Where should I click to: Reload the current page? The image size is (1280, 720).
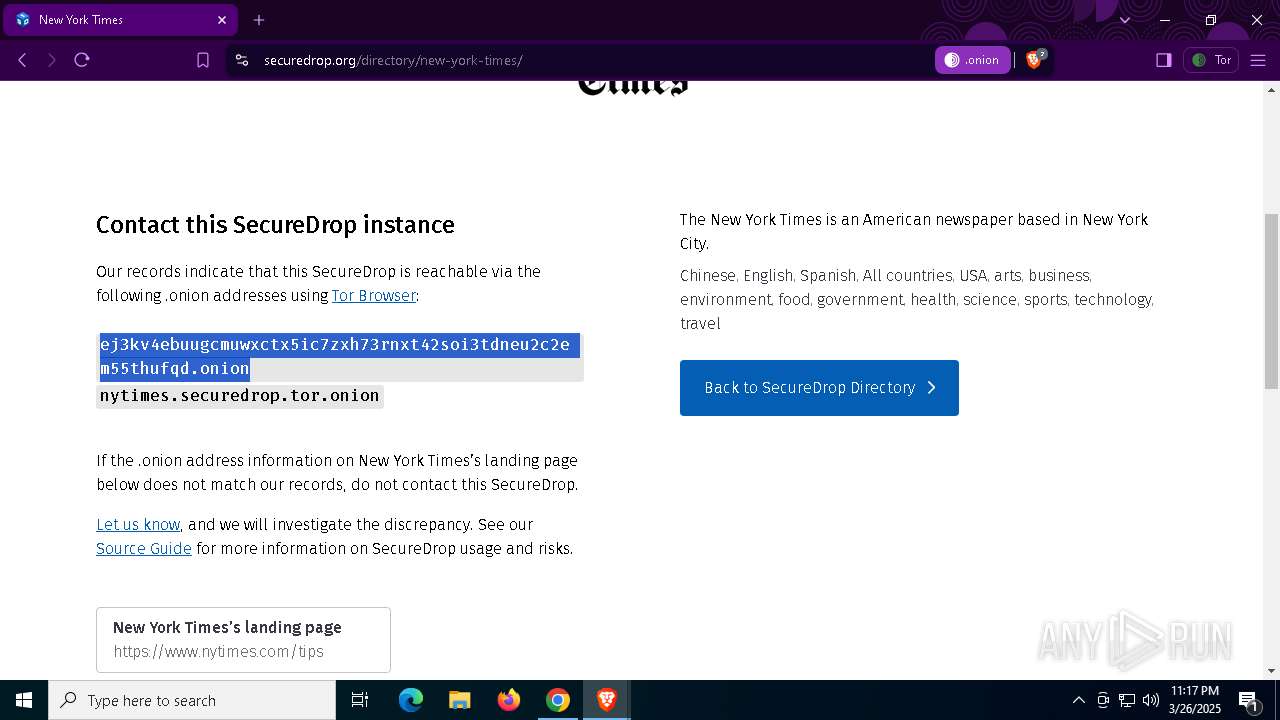pyautogui.click(x=82, y=60)
